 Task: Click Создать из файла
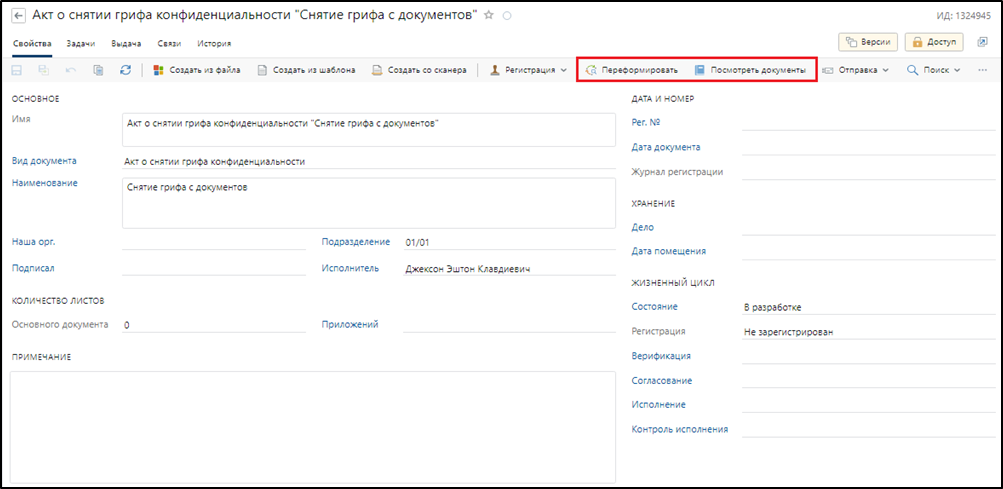pyautogui.click(x=197, y=71)
